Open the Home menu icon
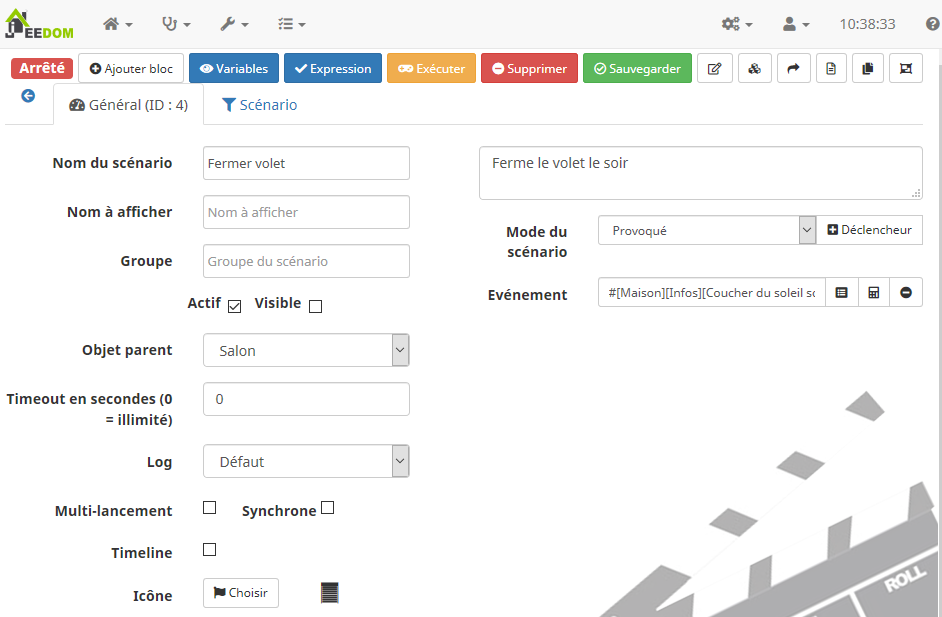The image size is (942, 617). pos(118,24)
